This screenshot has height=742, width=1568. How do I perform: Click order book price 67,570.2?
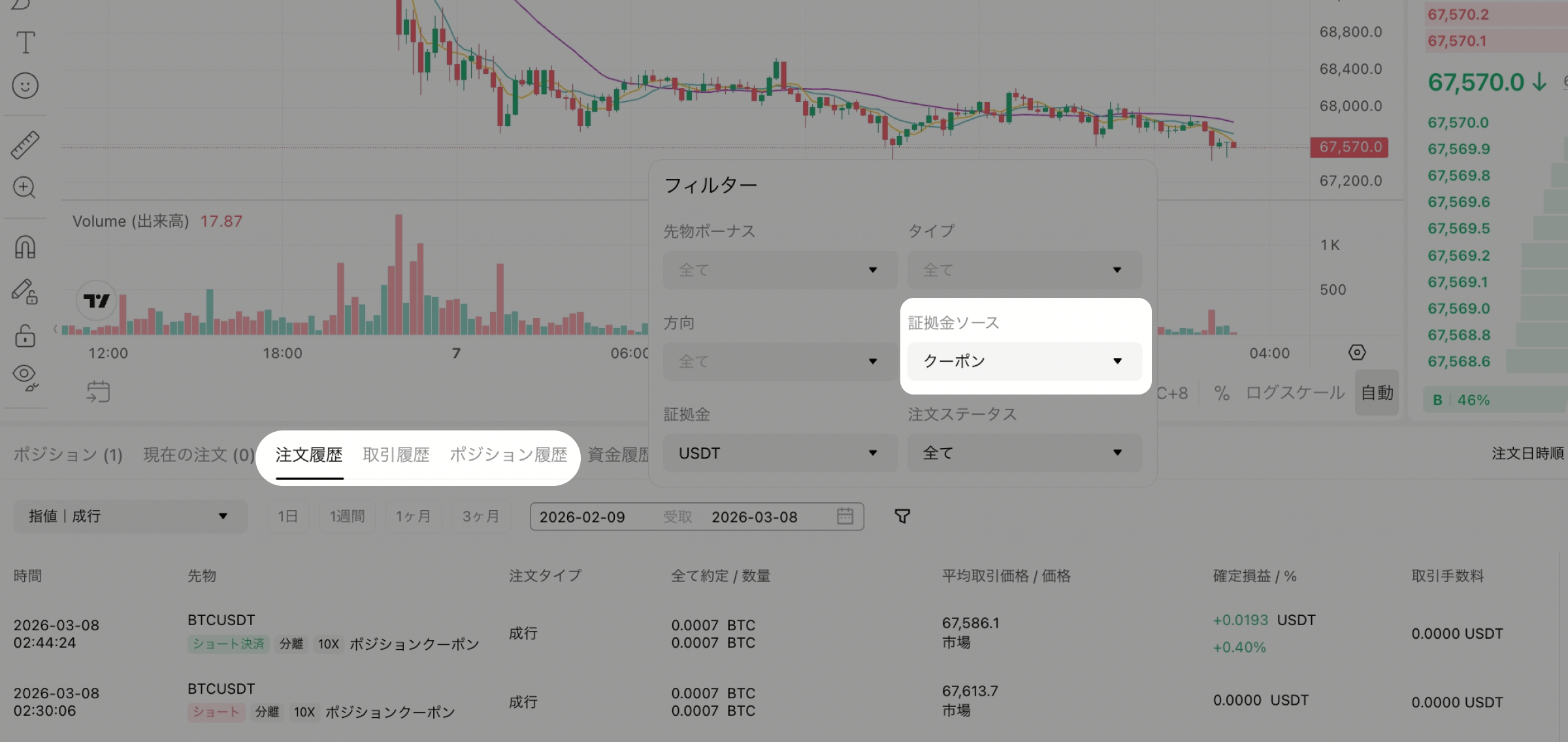(x=1458, y=14)
